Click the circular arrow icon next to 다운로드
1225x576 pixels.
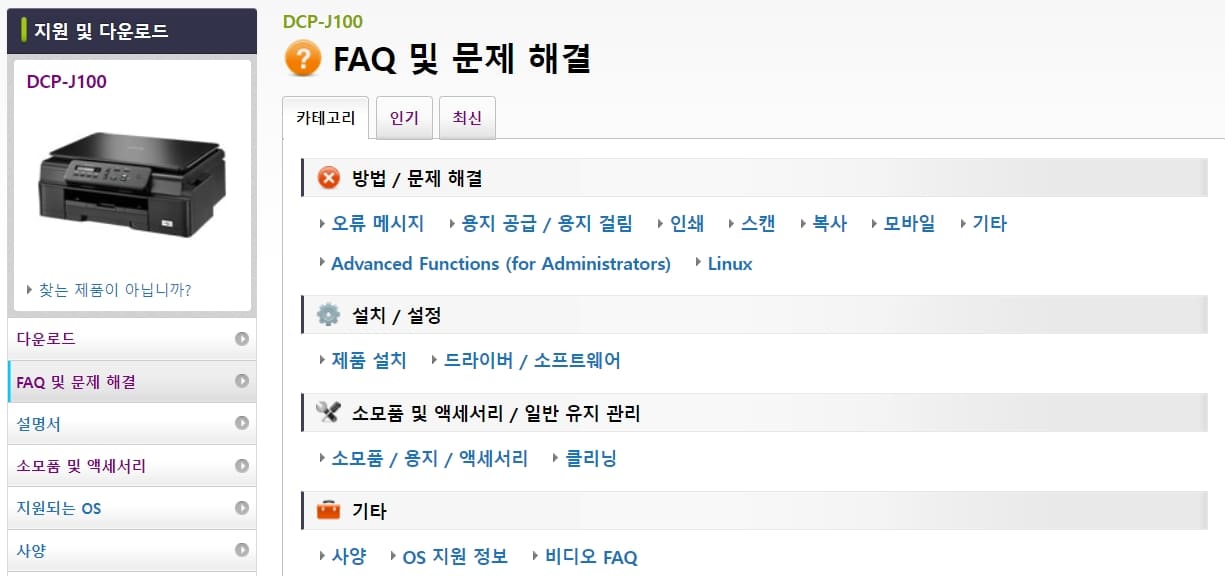(x=239, y=339)
